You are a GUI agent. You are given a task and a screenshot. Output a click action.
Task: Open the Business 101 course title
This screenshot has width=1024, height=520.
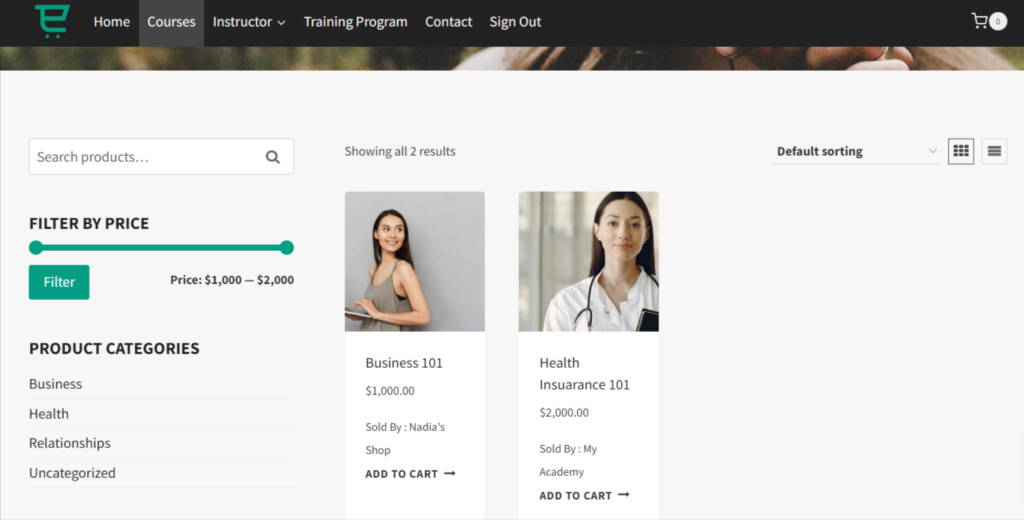coord(404,363)
